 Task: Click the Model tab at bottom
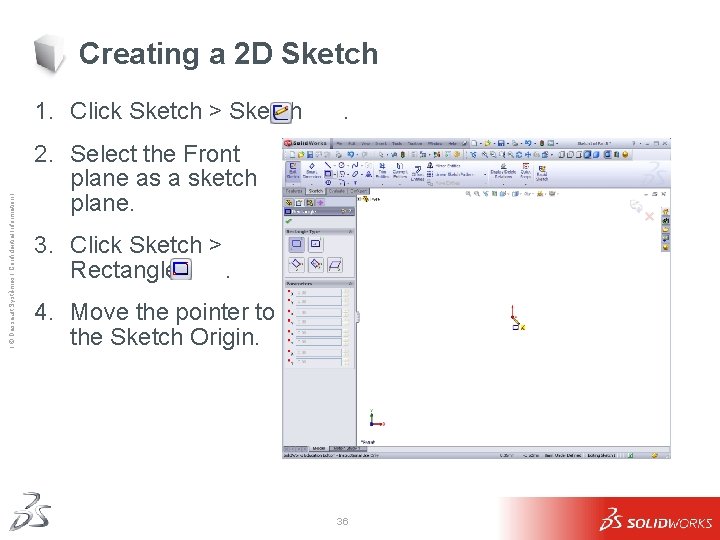(x=319, y=448)
